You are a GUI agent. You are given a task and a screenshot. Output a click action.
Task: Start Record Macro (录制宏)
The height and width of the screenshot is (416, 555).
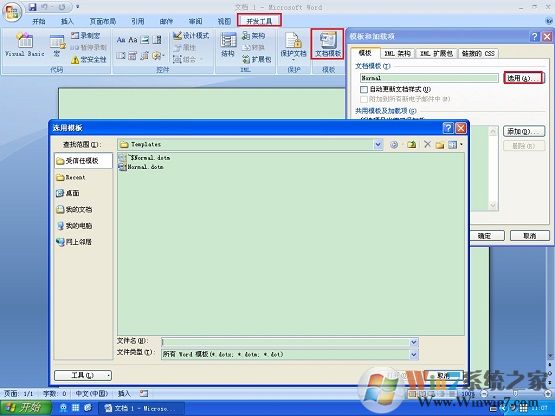[85, 35]
